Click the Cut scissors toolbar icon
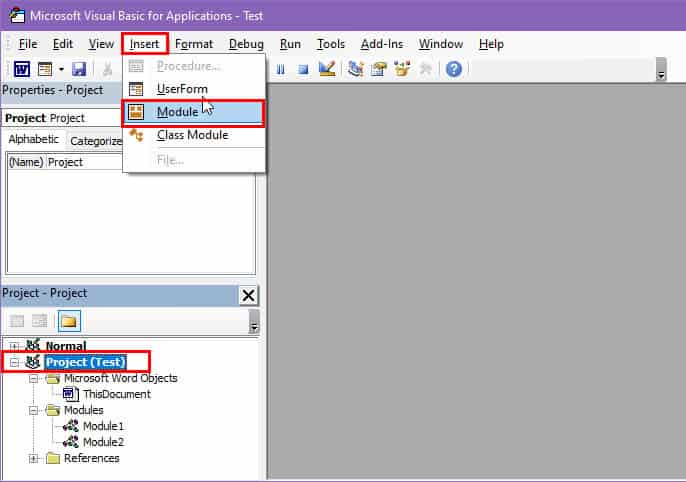The height and width of the screenshot is (482, 686). pyautogui.click(x=107, y=69)
